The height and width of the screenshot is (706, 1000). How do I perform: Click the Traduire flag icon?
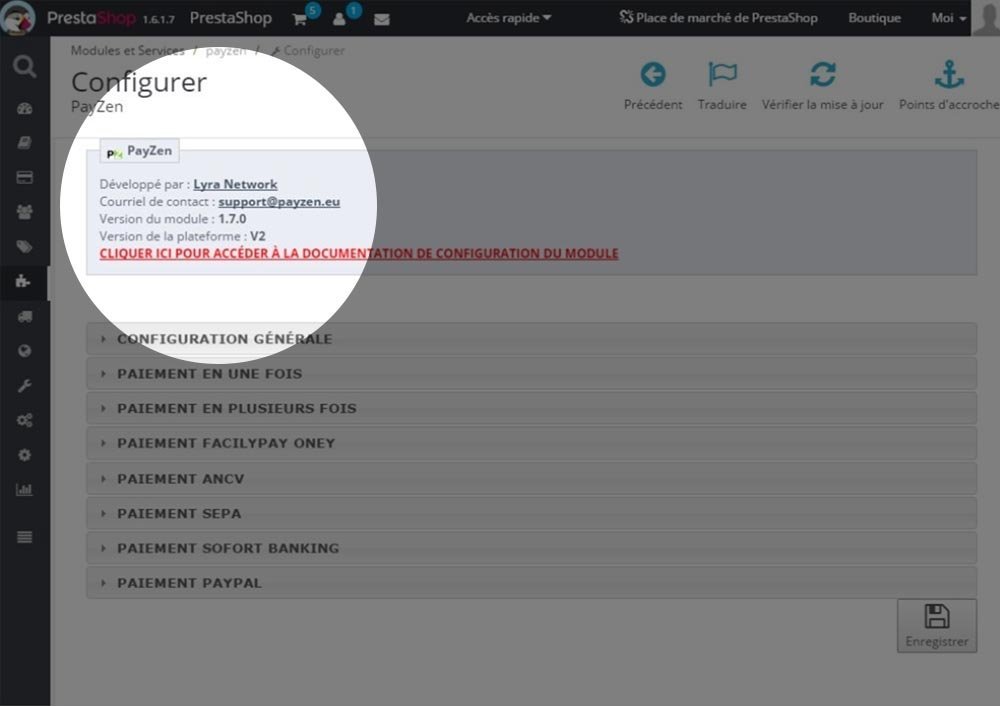[x=722, y=75]
